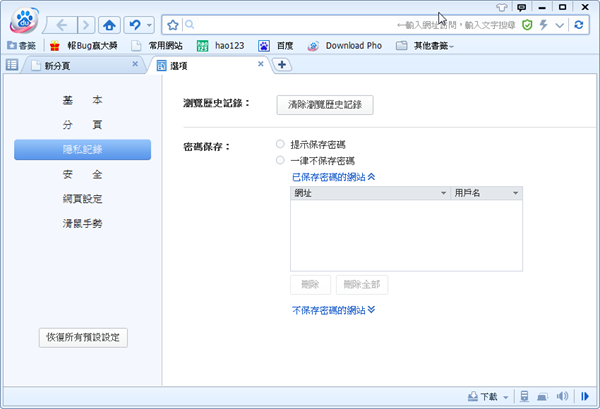This screenshot has width=600, height=409.
Task: Click the 刪除全部 button
Action: click(362, 285)
